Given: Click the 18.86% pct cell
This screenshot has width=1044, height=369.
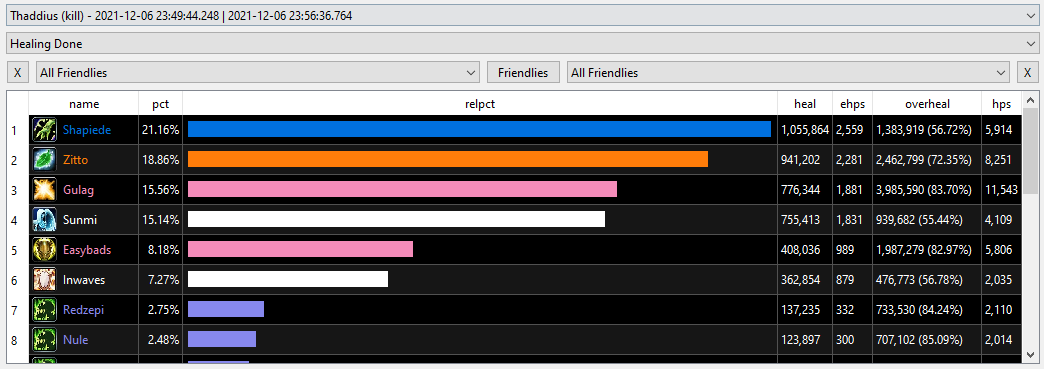Looking at the screenshot, I should (160, 160).
